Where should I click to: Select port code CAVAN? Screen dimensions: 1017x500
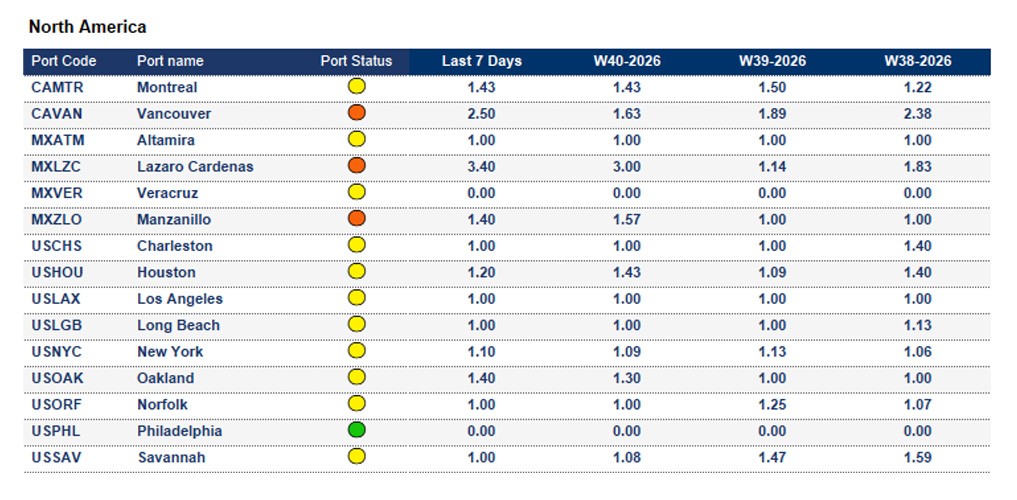(56, 113)
